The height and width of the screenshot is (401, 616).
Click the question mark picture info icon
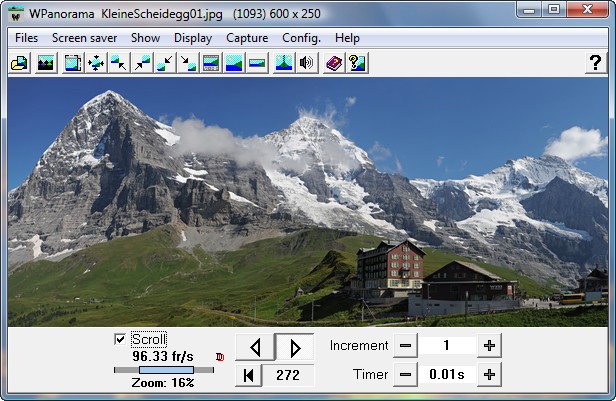[358, 63]
